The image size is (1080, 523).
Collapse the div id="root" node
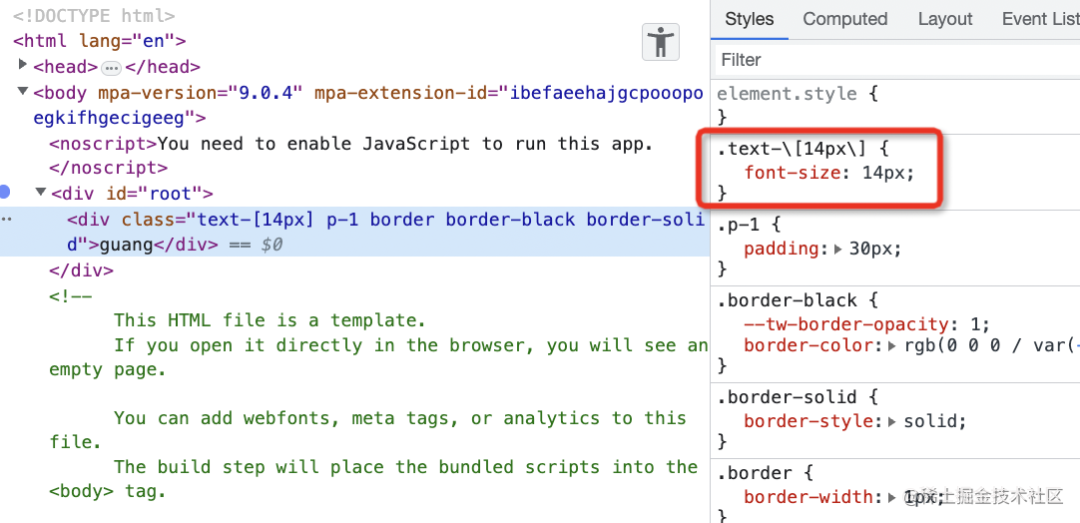[41, 192]
